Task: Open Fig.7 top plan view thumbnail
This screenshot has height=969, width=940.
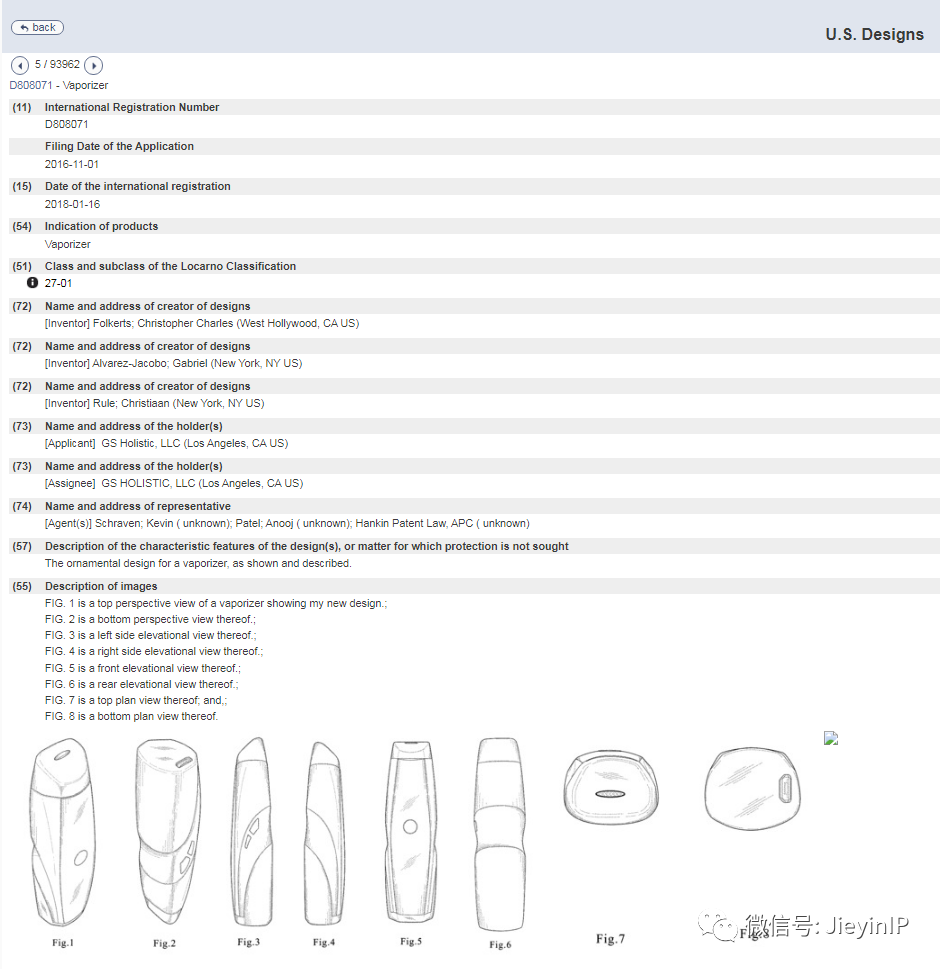Action: pyautogui.click(x=611, y=787)
